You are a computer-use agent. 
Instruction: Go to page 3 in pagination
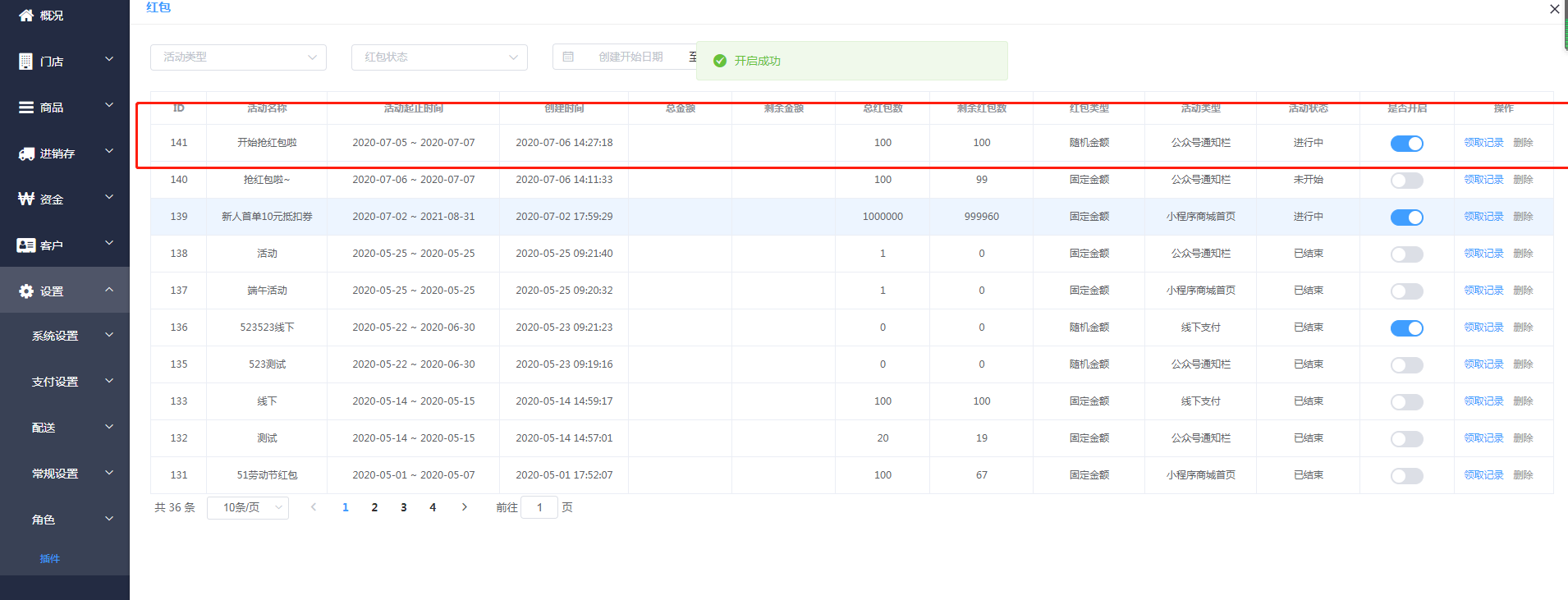click(x=403, y=508)
